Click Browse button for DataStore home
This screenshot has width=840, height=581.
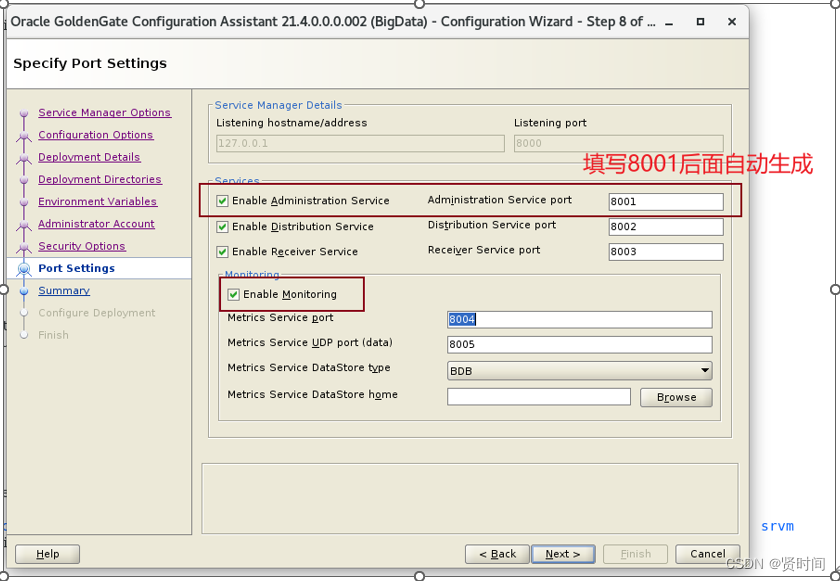point(676,397)
